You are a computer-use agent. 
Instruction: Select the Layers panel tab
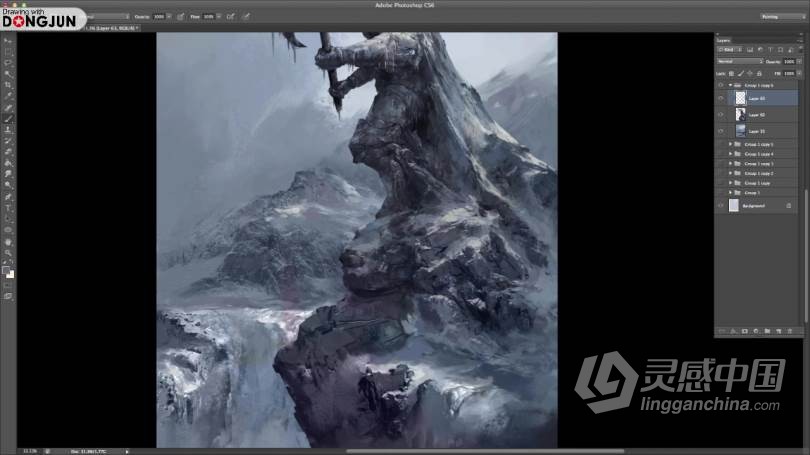click(723, 40)
